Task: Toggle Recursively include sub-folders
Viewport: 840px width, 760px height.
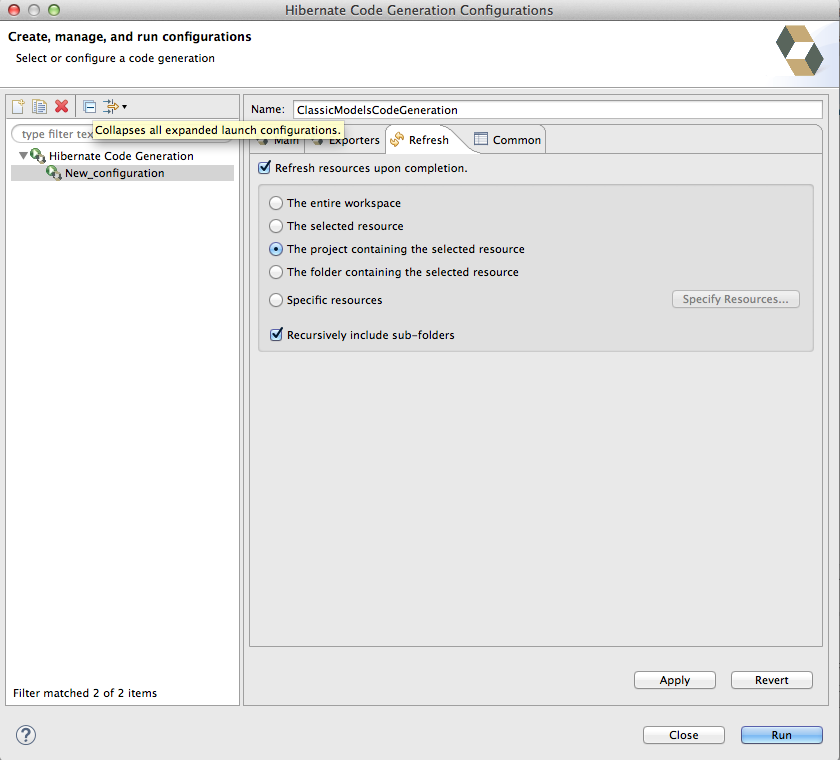Action: pos(276,335)
